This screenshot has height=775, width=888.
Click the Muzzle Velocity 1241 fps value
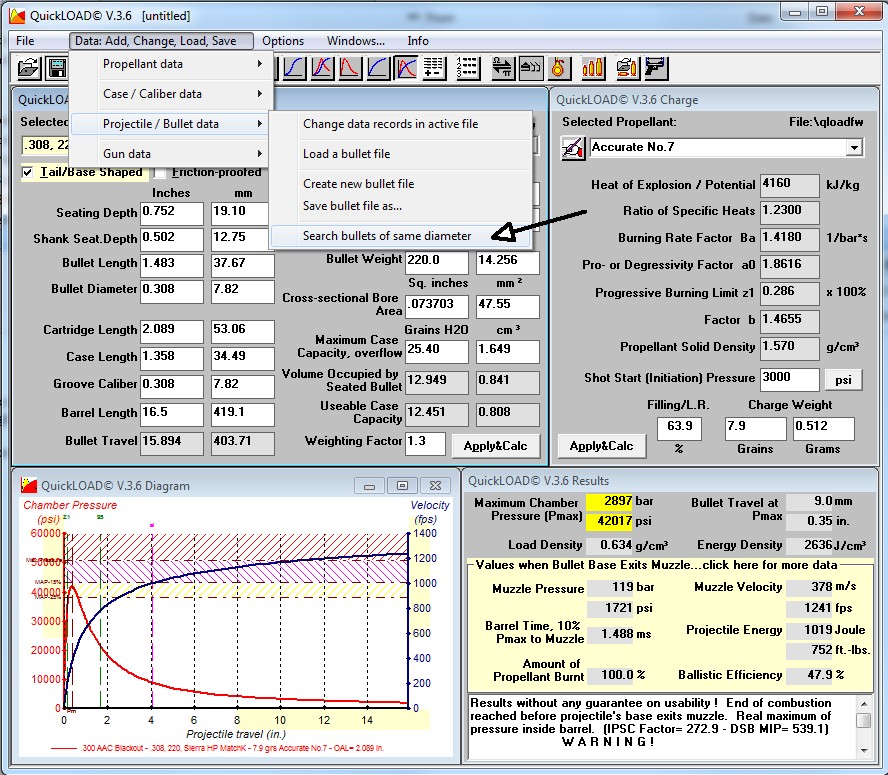pos(809,609)
